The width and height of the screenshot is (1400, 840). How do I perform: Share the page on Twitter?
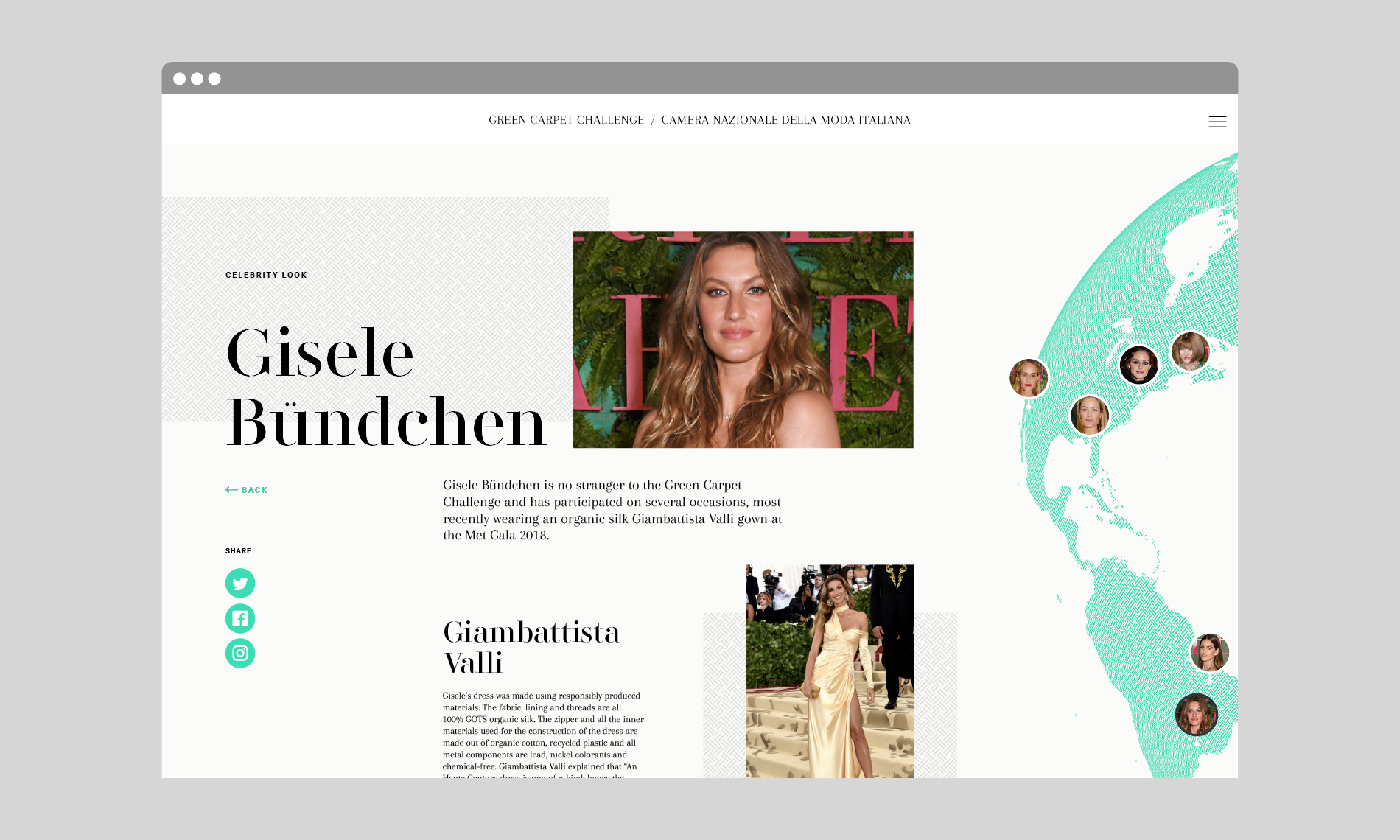pyautogui.click(x=240, y=584)
